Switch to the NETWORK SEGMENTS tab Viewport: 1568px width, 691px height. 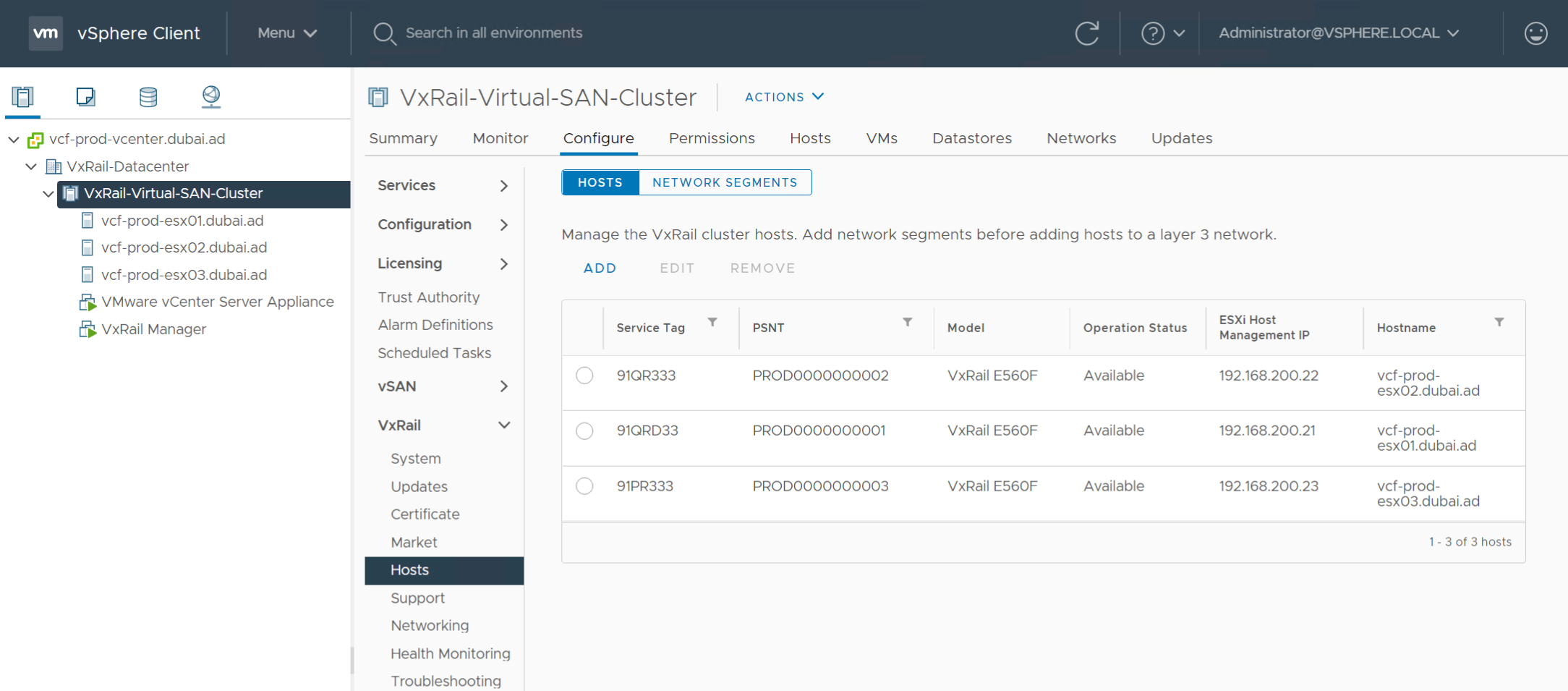click(x=725, y=182)
